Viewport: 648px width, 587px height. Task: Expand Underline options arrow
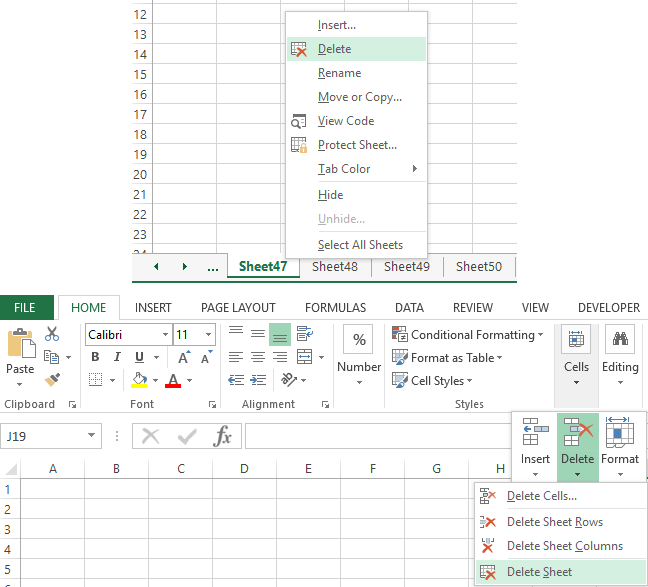click(x=156, y=357)
